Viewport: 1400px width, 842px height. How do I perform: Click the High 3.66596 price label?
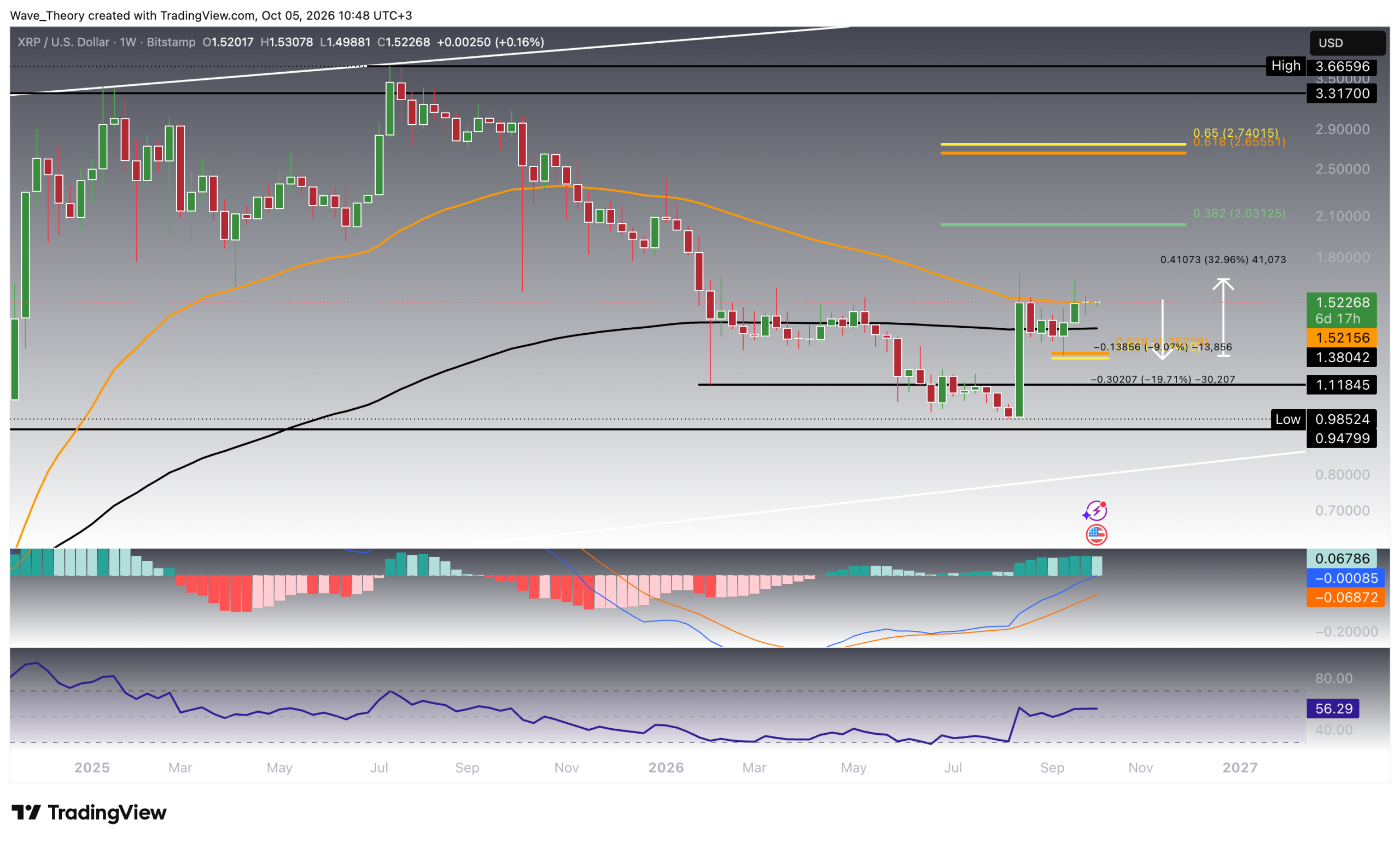(x=1321, y=66)
